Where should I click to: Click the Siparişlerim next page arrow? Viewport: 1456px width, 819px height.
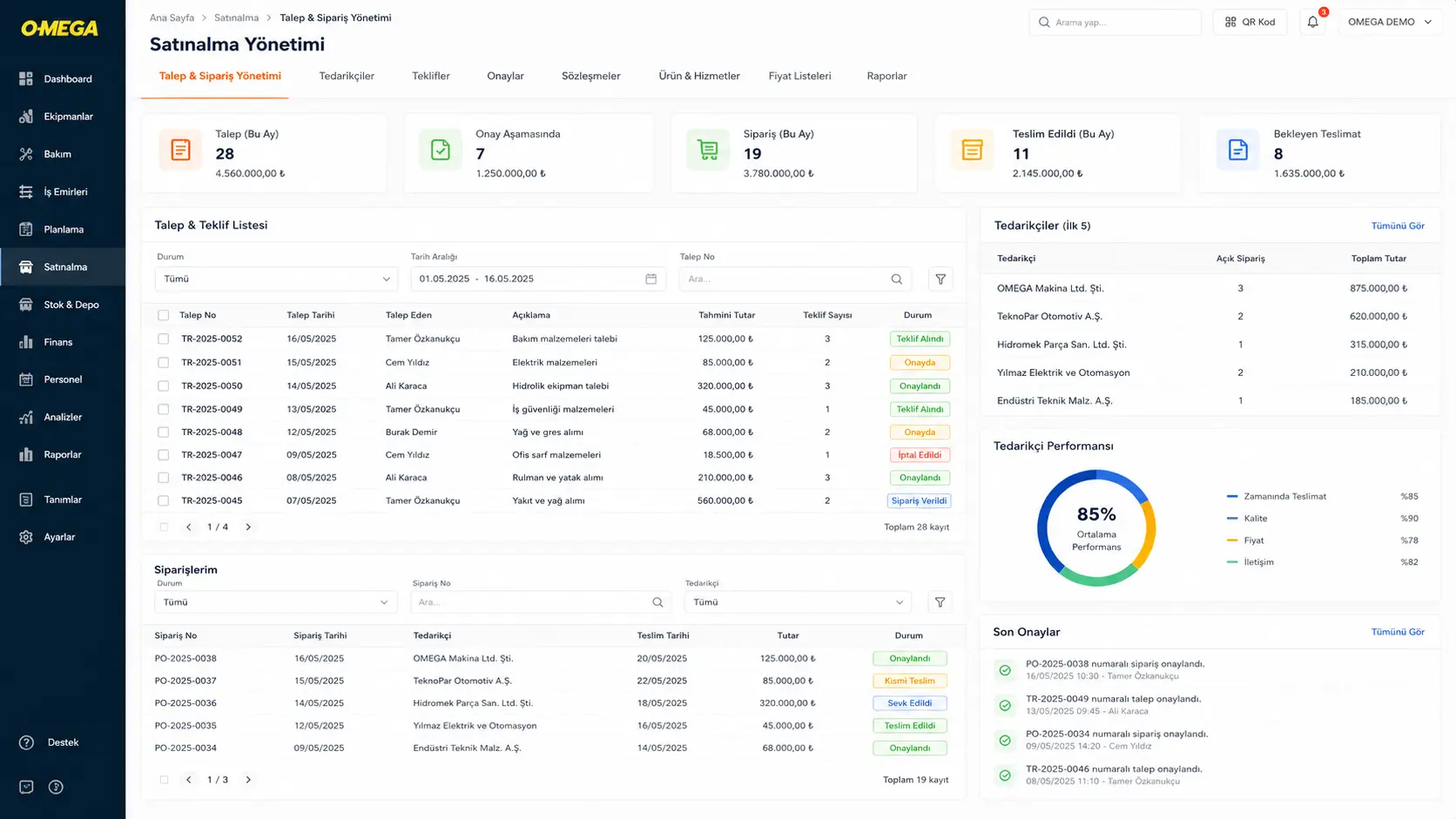click(248, 780)
